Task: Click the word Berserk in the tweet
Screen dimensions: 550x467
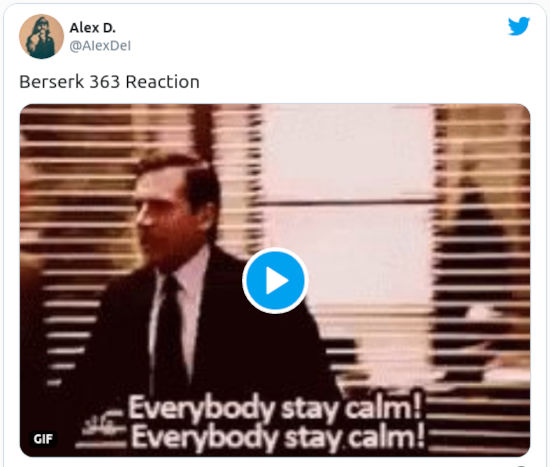Action: click(52, 82)
